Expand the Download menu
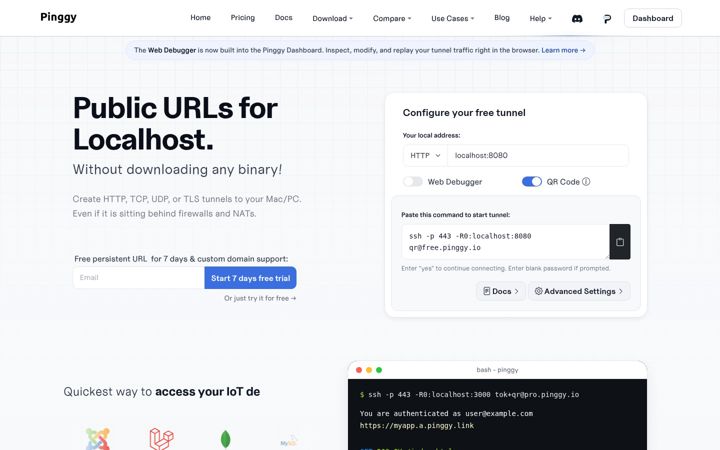 pos(332,18)
